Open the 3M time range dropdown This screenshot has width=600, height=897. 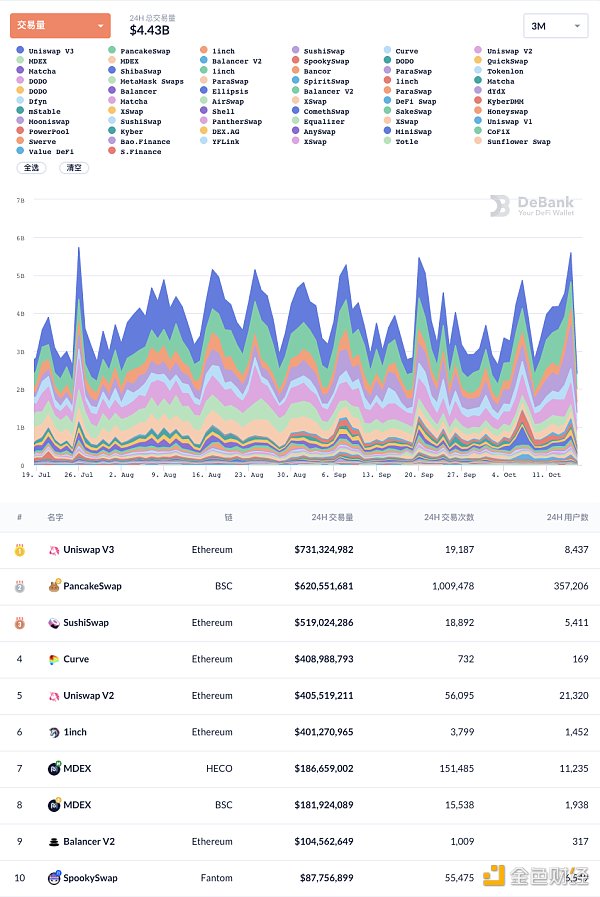(x=555, y=26)
